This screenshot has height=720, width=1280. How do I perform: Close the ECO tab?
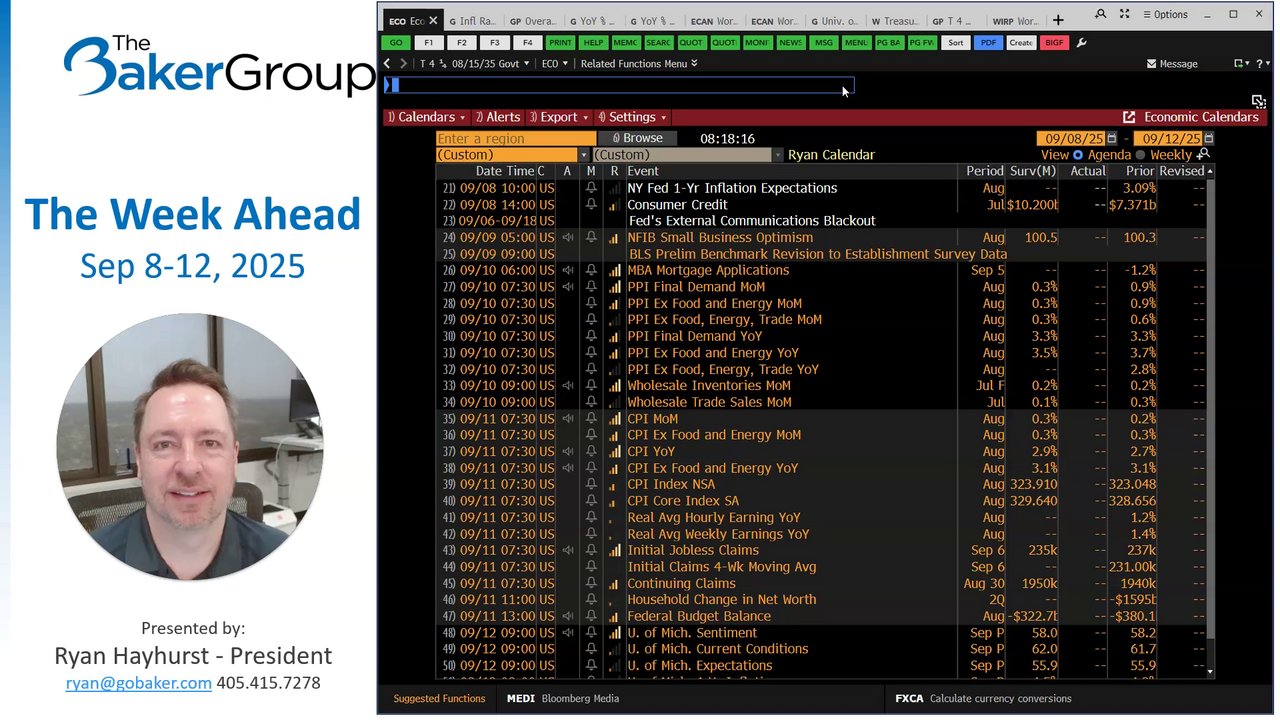pos(432,21)
